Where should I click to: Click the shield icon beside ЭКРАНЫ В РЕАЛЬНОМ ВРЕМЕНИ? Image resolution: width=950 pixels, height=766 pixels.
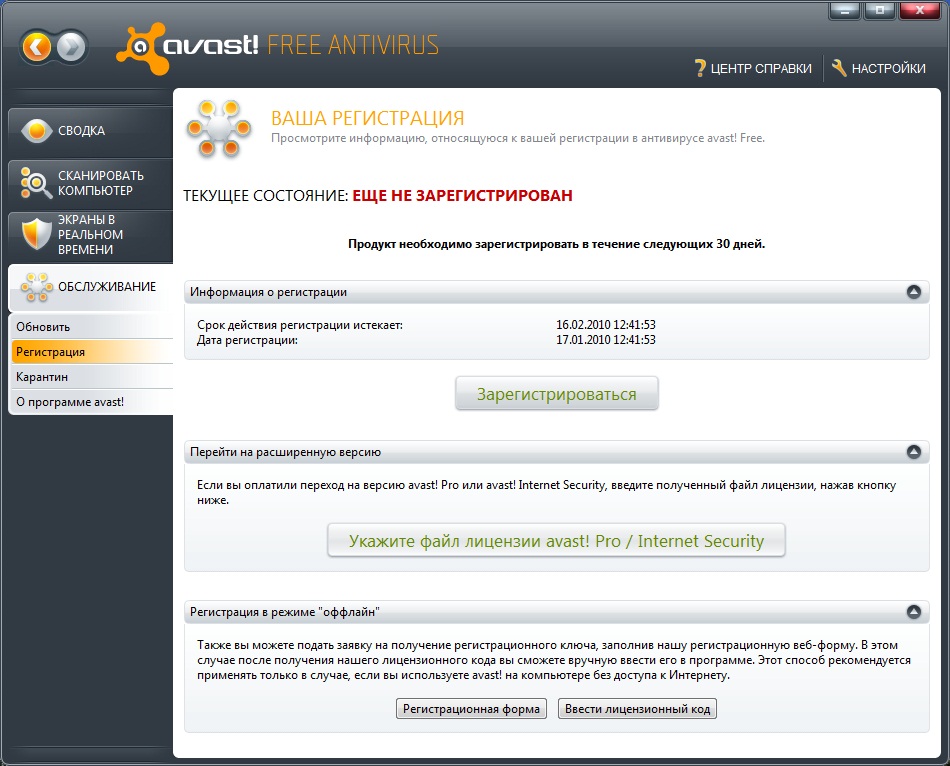click(36, 235)
